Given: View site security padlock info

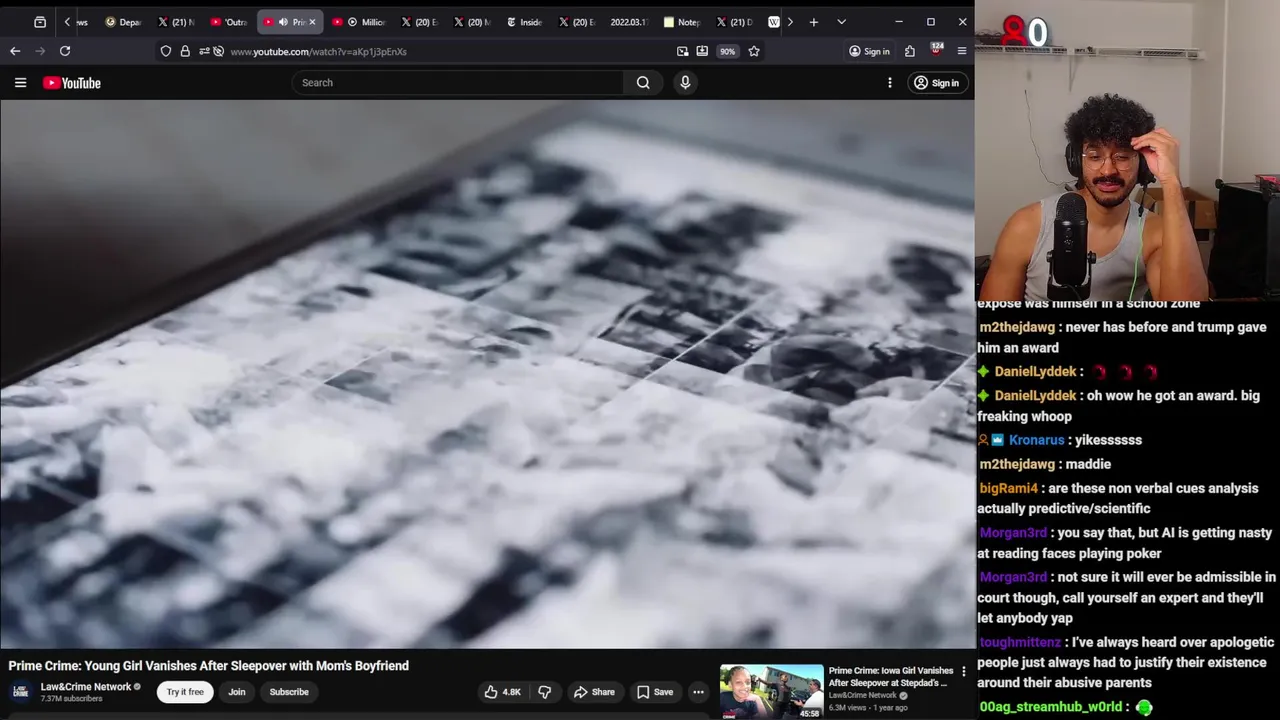Looking at the screenshot, I should click(185, 51).
